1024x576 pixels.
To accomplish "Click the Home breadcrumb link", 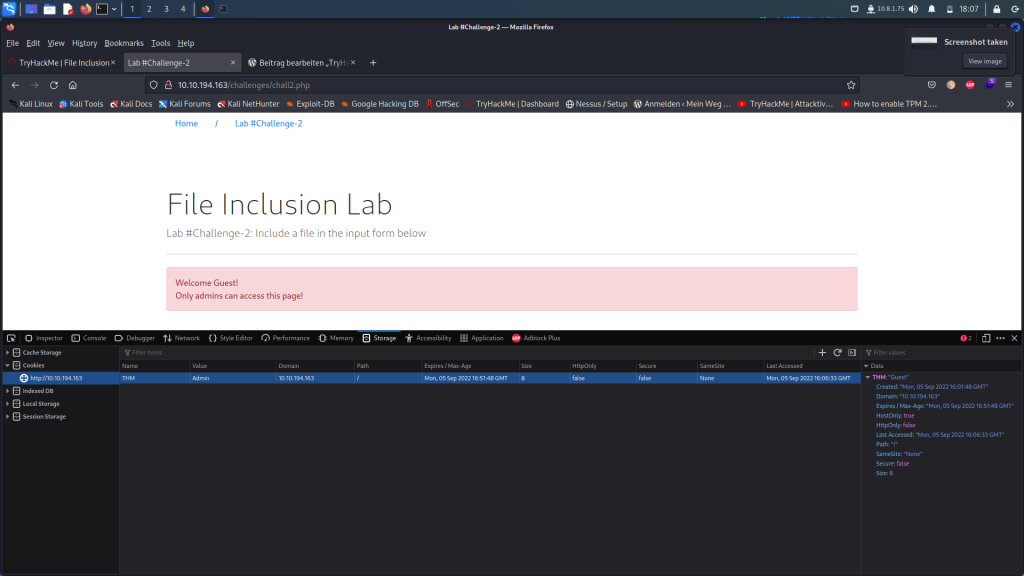I will pyautogui.click(x=186, y=124).
